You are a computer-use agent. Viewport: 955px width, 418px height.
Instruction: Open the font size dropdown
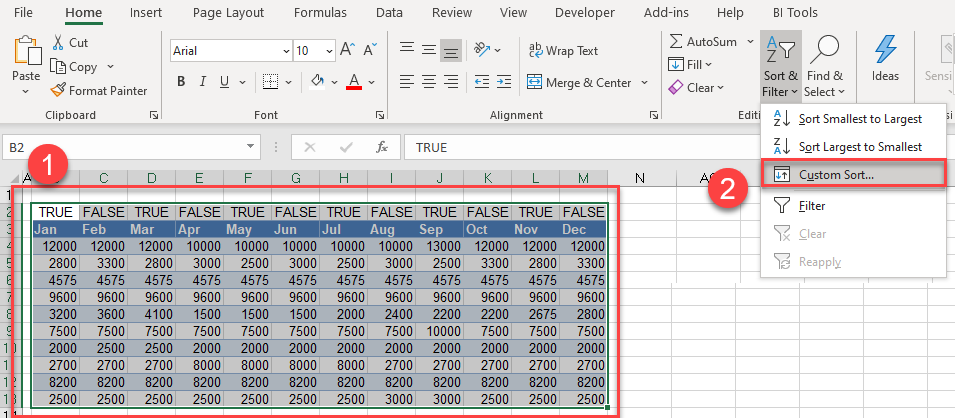pyautogui.click(x=329, y=50)
